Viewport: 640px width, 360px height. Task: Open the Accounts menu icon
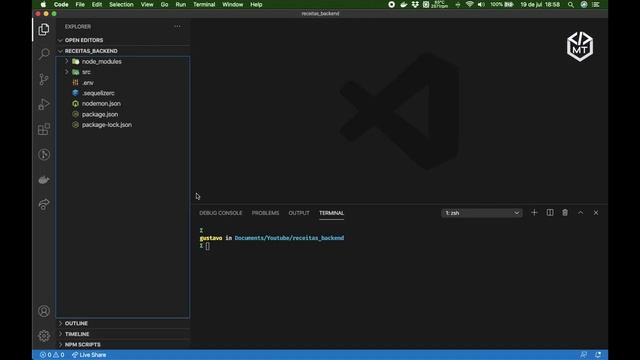tap(44, 311)
